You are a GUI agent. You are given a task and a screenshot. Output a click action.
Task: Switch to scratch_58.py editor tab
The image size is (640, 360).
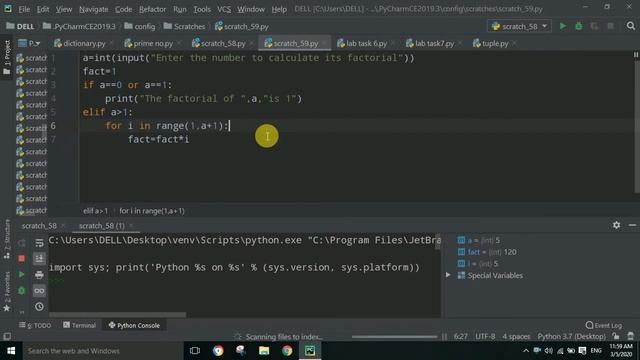[223, 43]
